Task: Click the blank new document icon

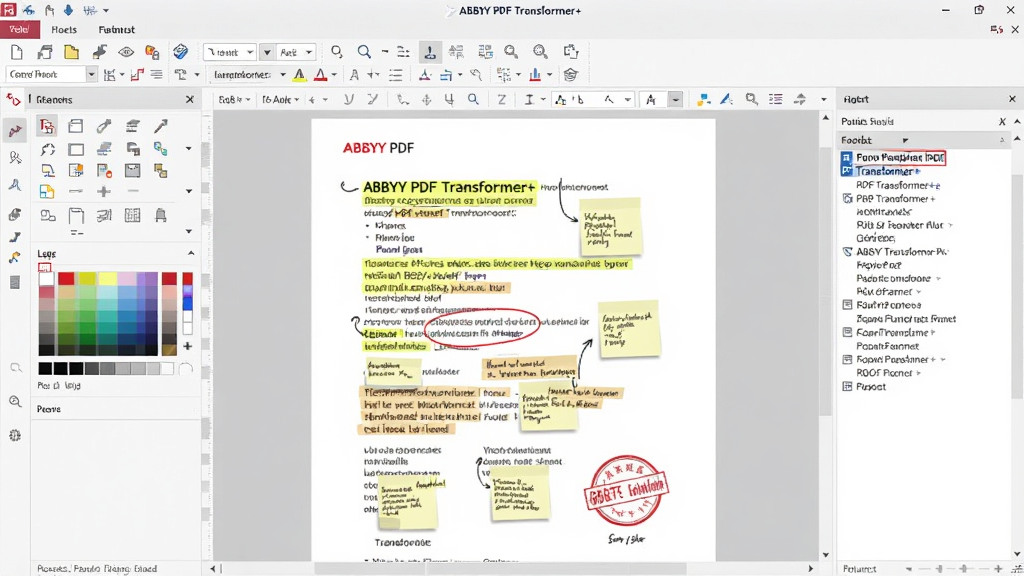Action: coord(17,52)
